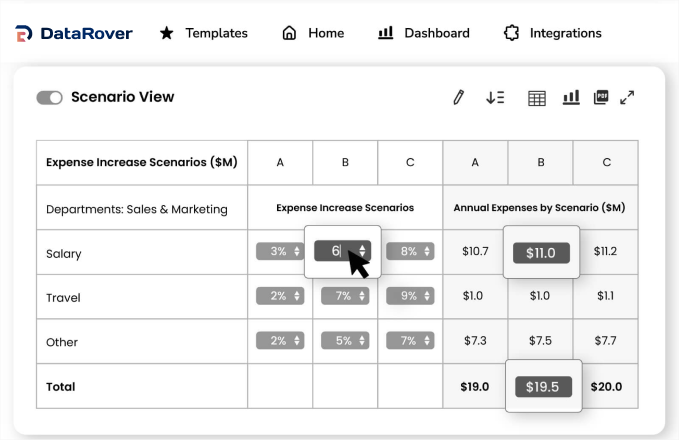Open Salary scenario A 3% selector
This screenshot has width=679, height=440.
coord(280,252)
